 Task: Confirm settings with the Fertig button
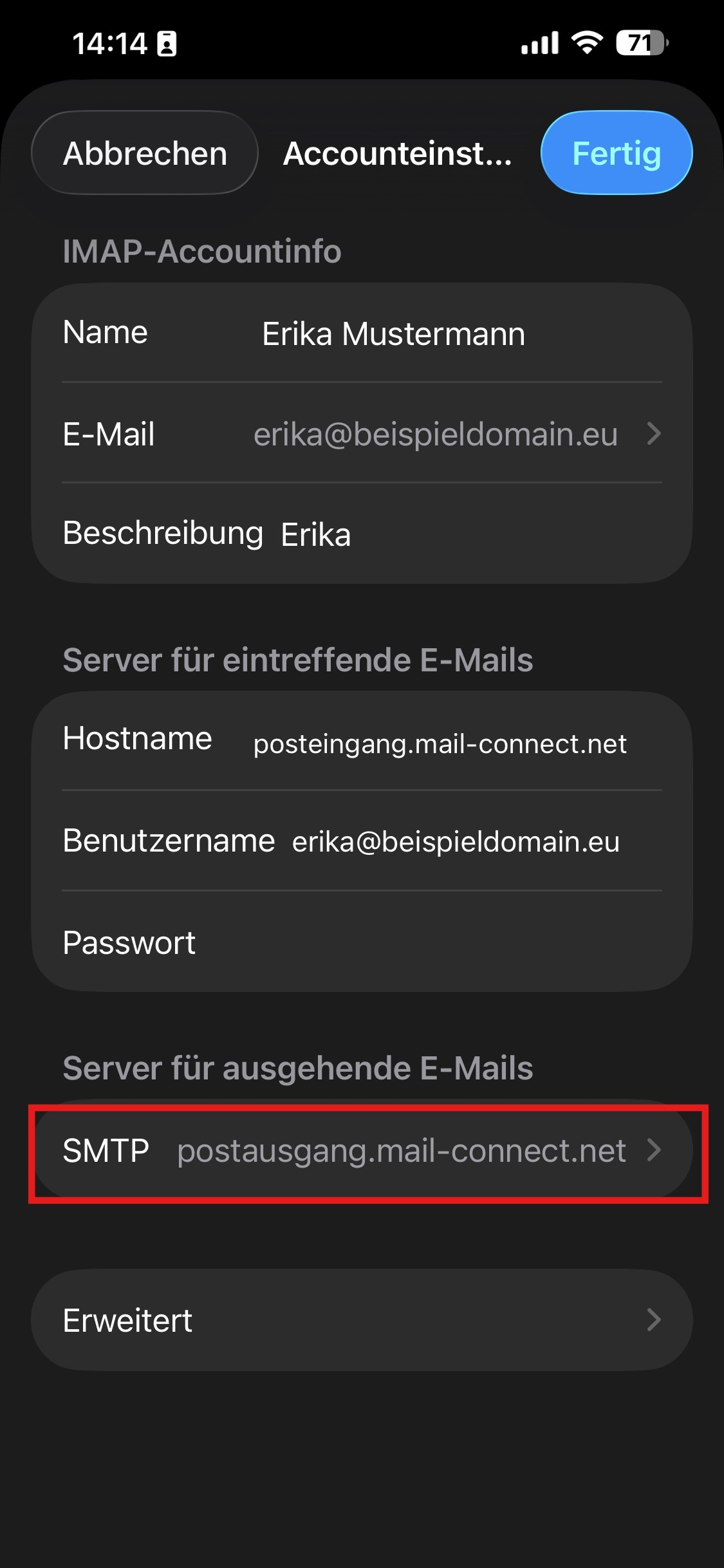tap(616, 153)
